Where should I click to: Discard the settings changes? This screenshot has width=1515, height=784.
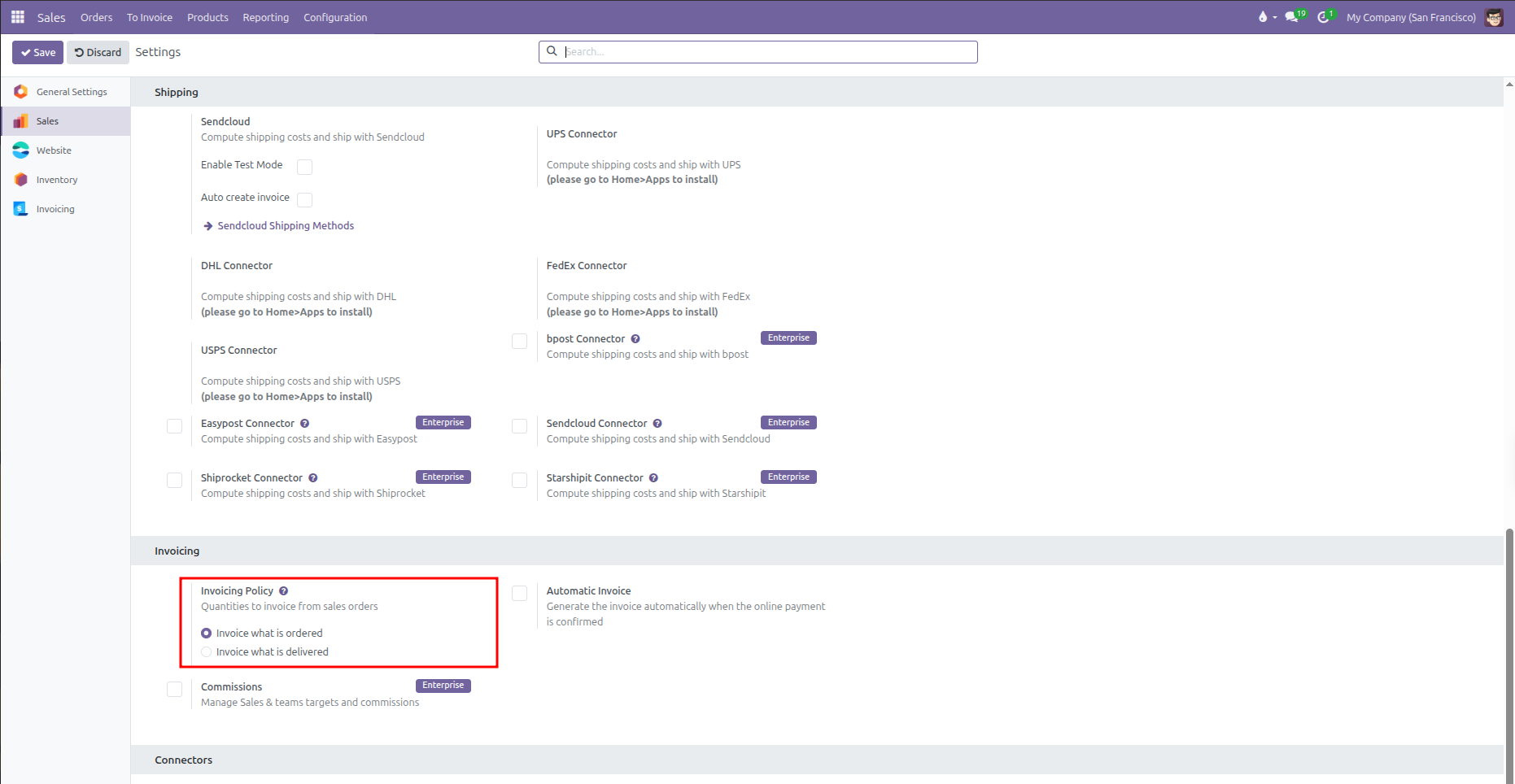(98, 52)
